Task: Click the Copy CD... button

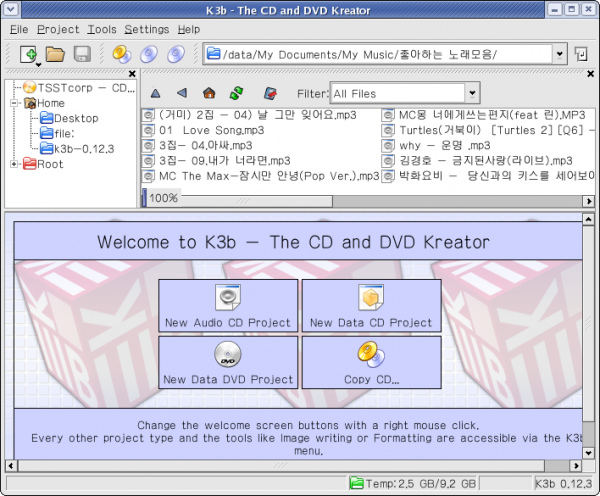Action: 371,362
